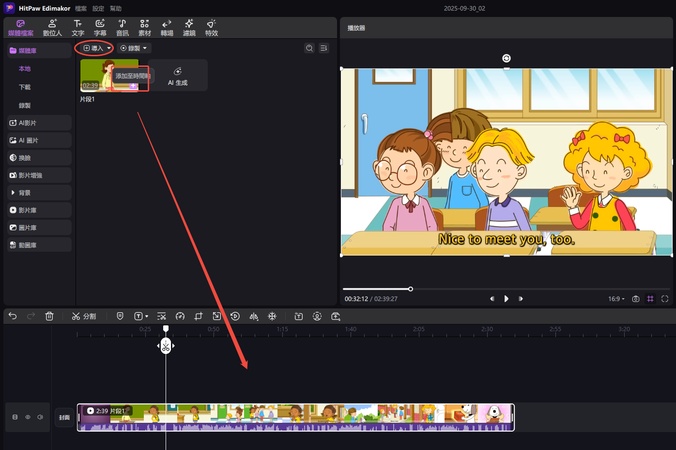Enter fullscreen preview mode
676x450 pixels.
tap(664, 298)
